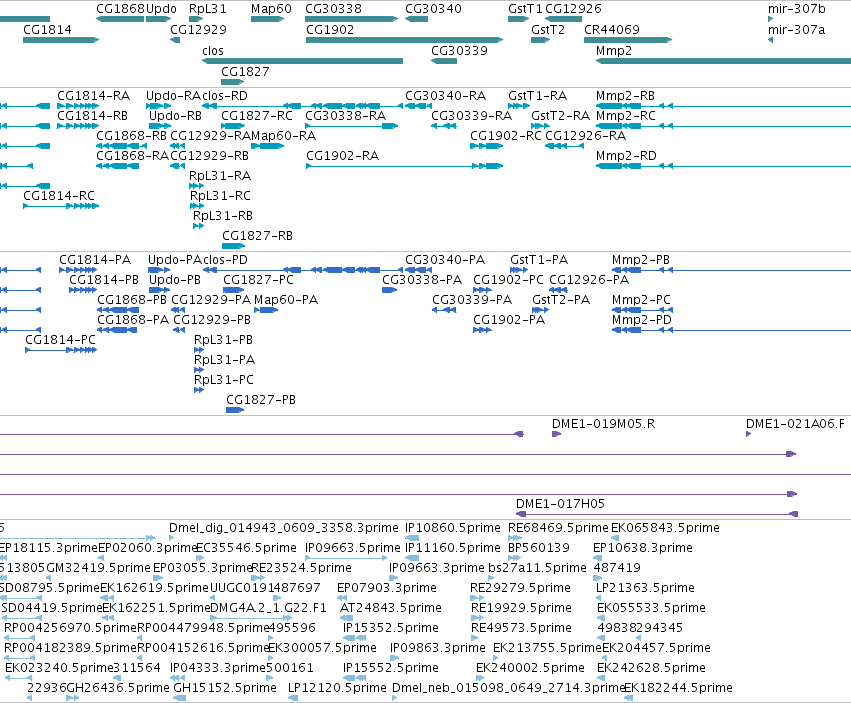Open the RE68469.5prime EST label

[x=558, y=528]
